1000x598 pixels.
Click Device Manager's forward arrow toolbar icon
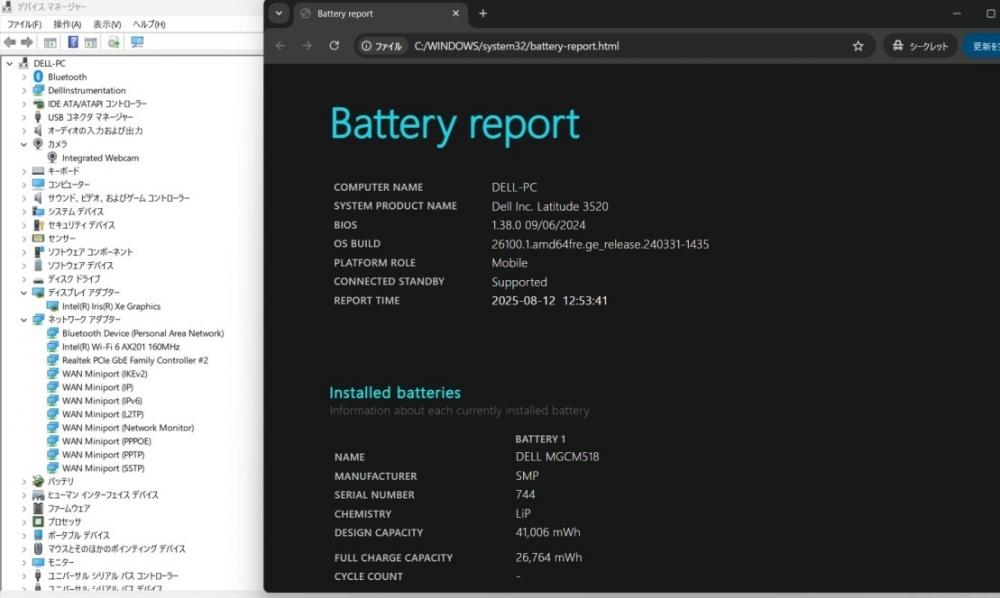pyautogui.click(x=27, y=42)
